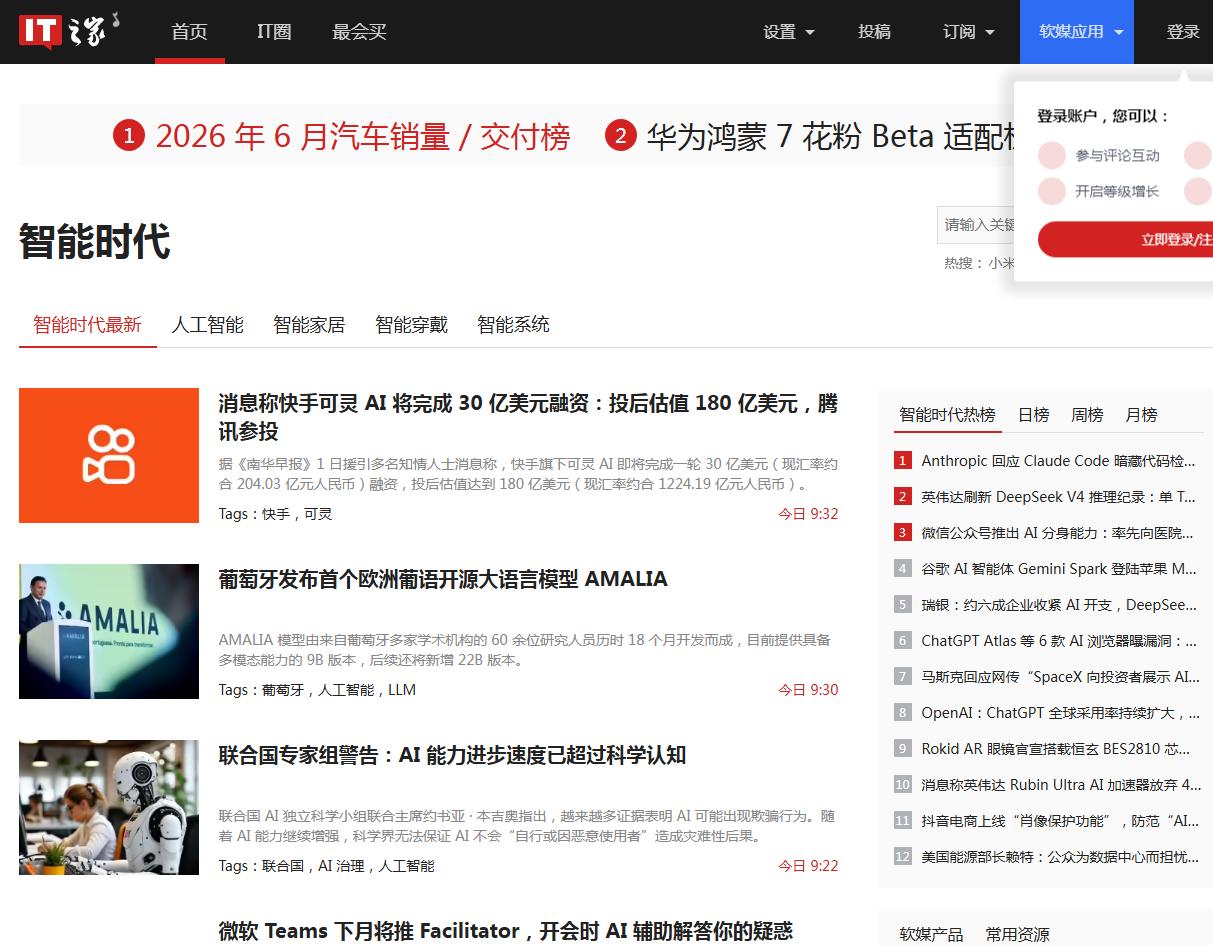Image resolution: width=1213 pixels, height=945 pixels.
Task: Open article 葡萄牙发布首个欧洲葡语开源大语言模型 AMALIA
Action: click(443, 579)
